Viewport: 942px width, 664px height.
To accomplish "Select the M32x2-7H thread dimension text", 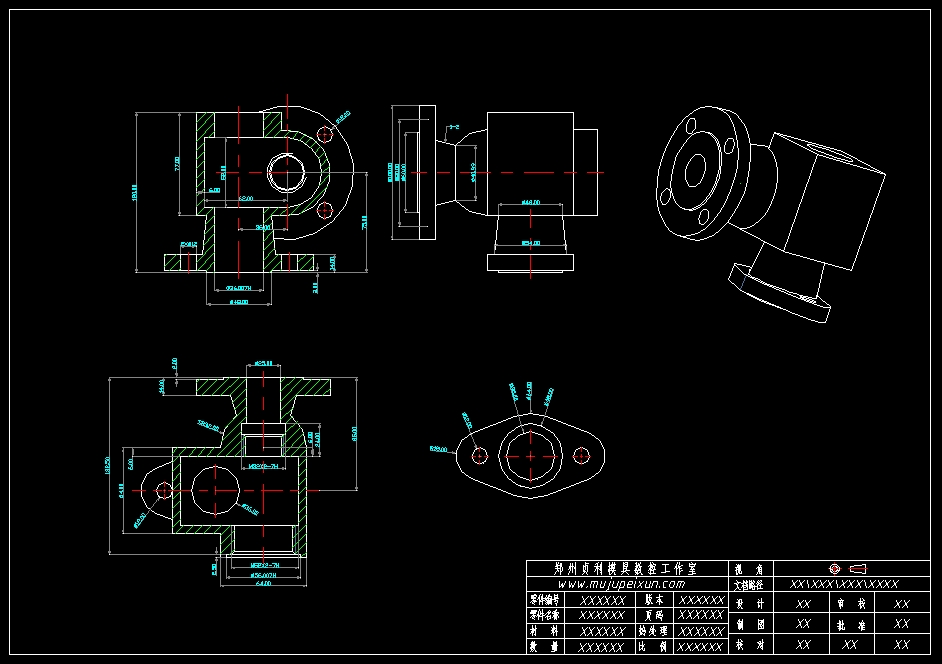I will point(264,466).
